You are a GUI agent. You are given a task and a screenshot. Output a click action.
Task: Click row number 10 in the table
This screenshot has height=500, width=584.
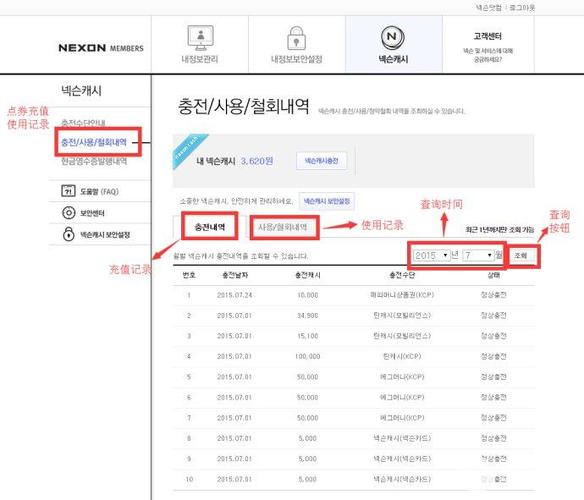[189, 479]
